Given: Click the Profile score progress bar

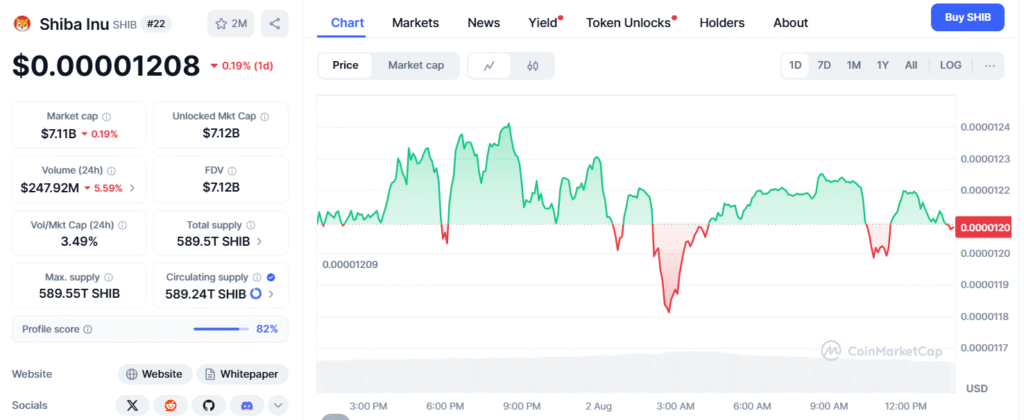Looking at the screenshot, I should point(221,329).
